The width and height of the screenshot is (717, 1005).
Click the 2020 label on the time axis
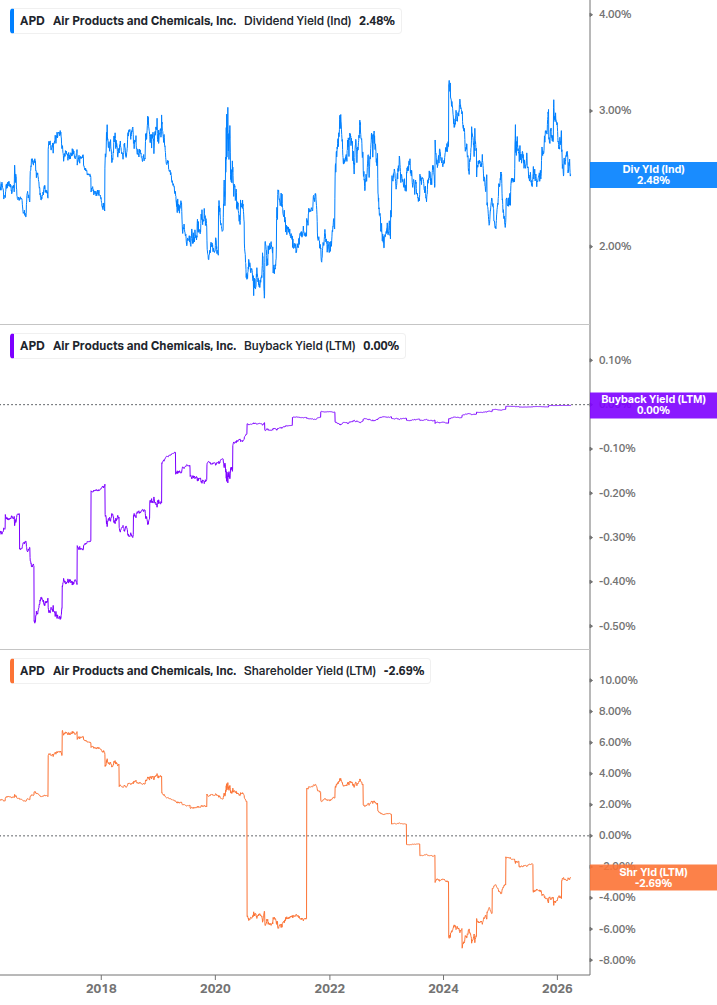(x=215, y=989)
